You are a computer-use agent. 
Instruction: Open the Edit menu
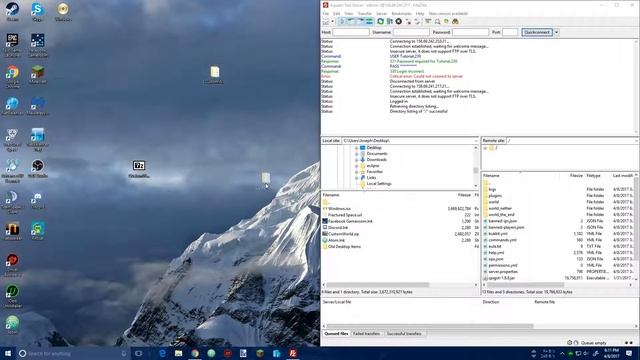click(x=336, y=13)
